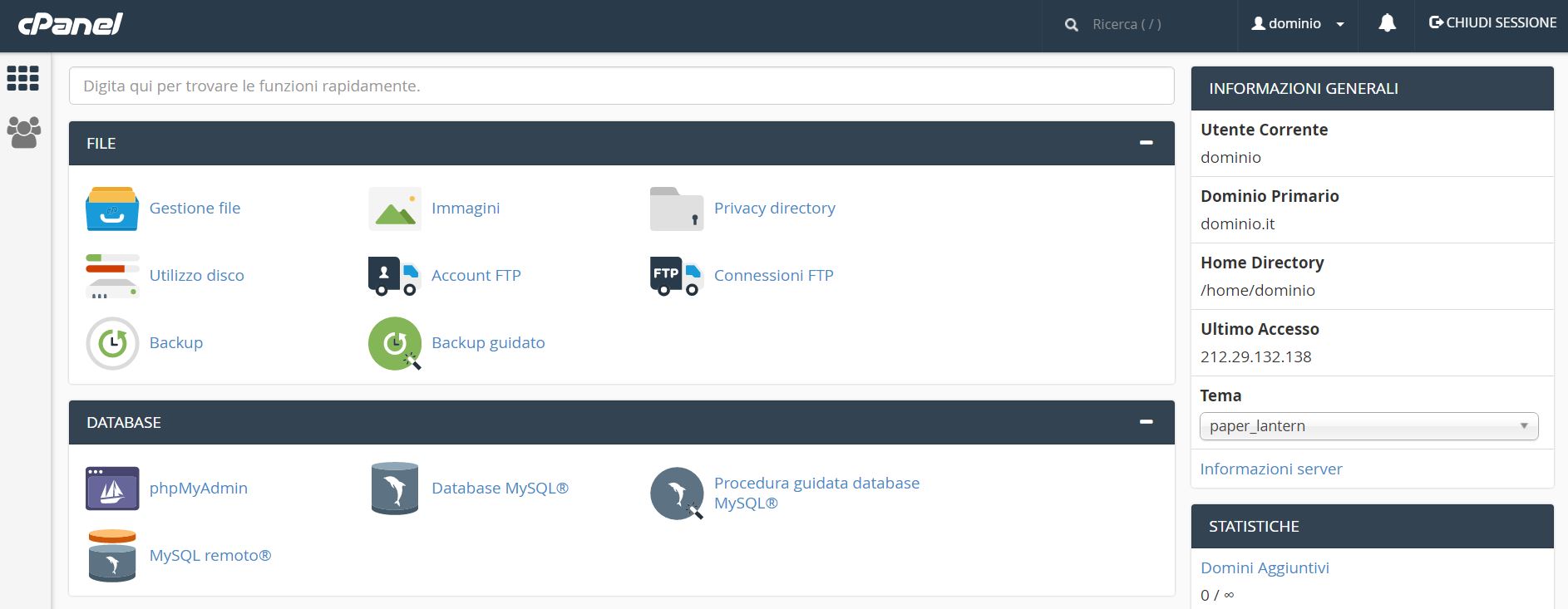The image size is (1568, 609).
Task: Click the Database MySQL cylinder icon
Action: coord(395,489)
